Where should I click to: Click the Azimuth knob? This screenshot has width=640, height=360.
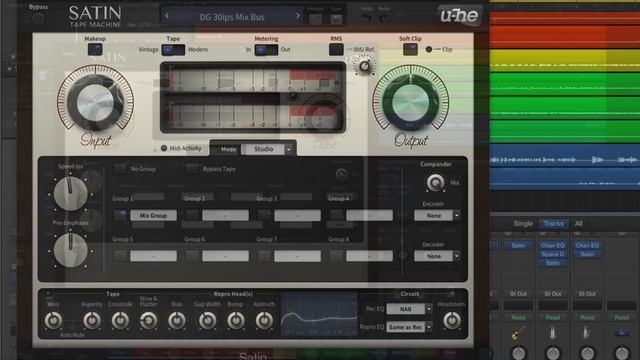(x=264, y=320)
